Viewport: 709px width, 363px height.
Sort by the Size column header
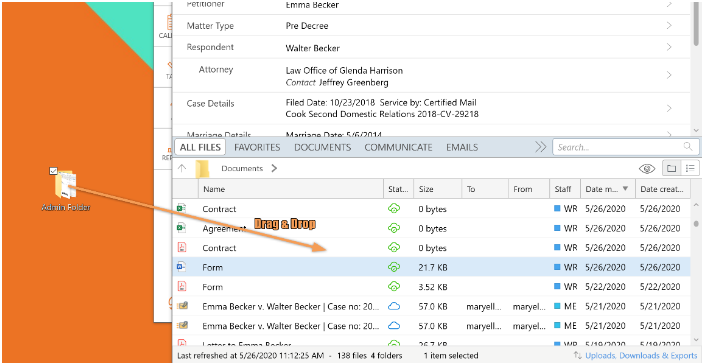point(438,189)
